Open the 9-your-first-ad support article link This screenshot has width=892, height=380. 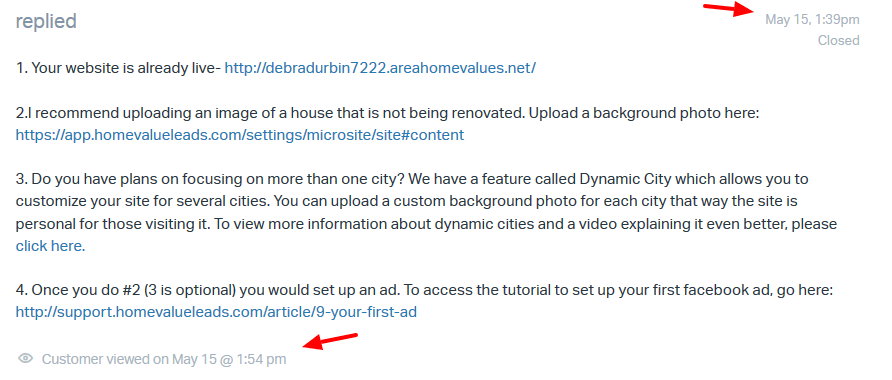point(216,312)
